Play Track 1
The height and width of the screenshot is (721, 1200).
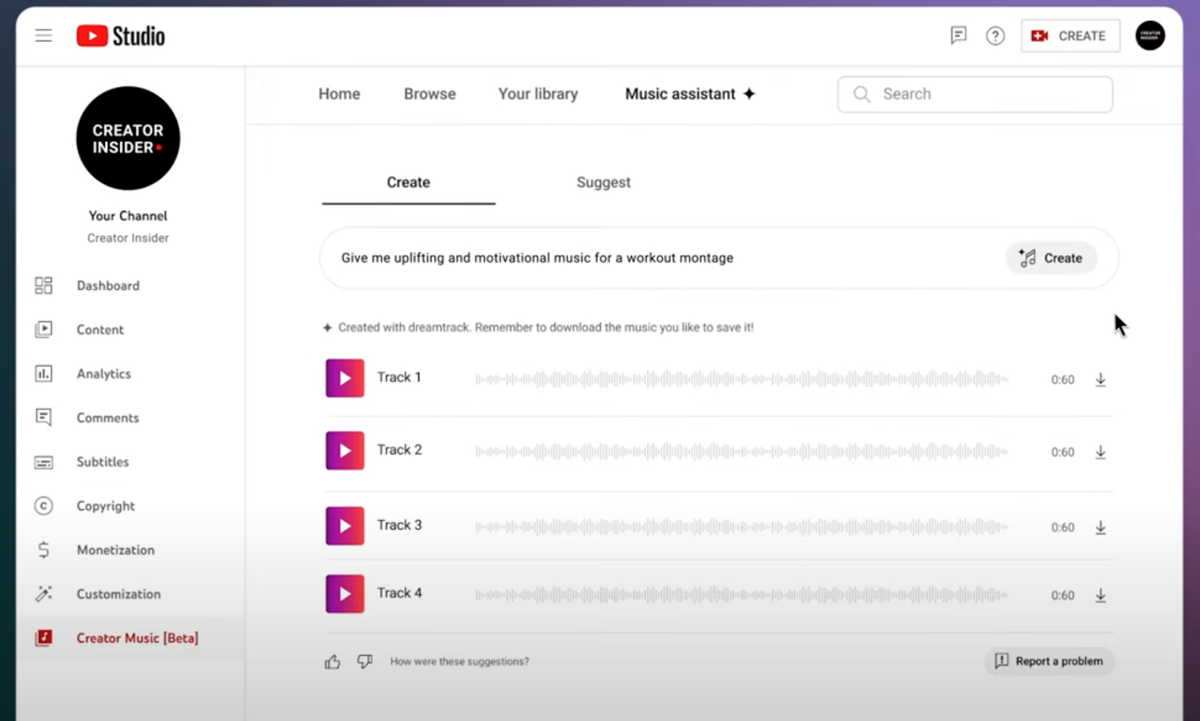point(345,378)
